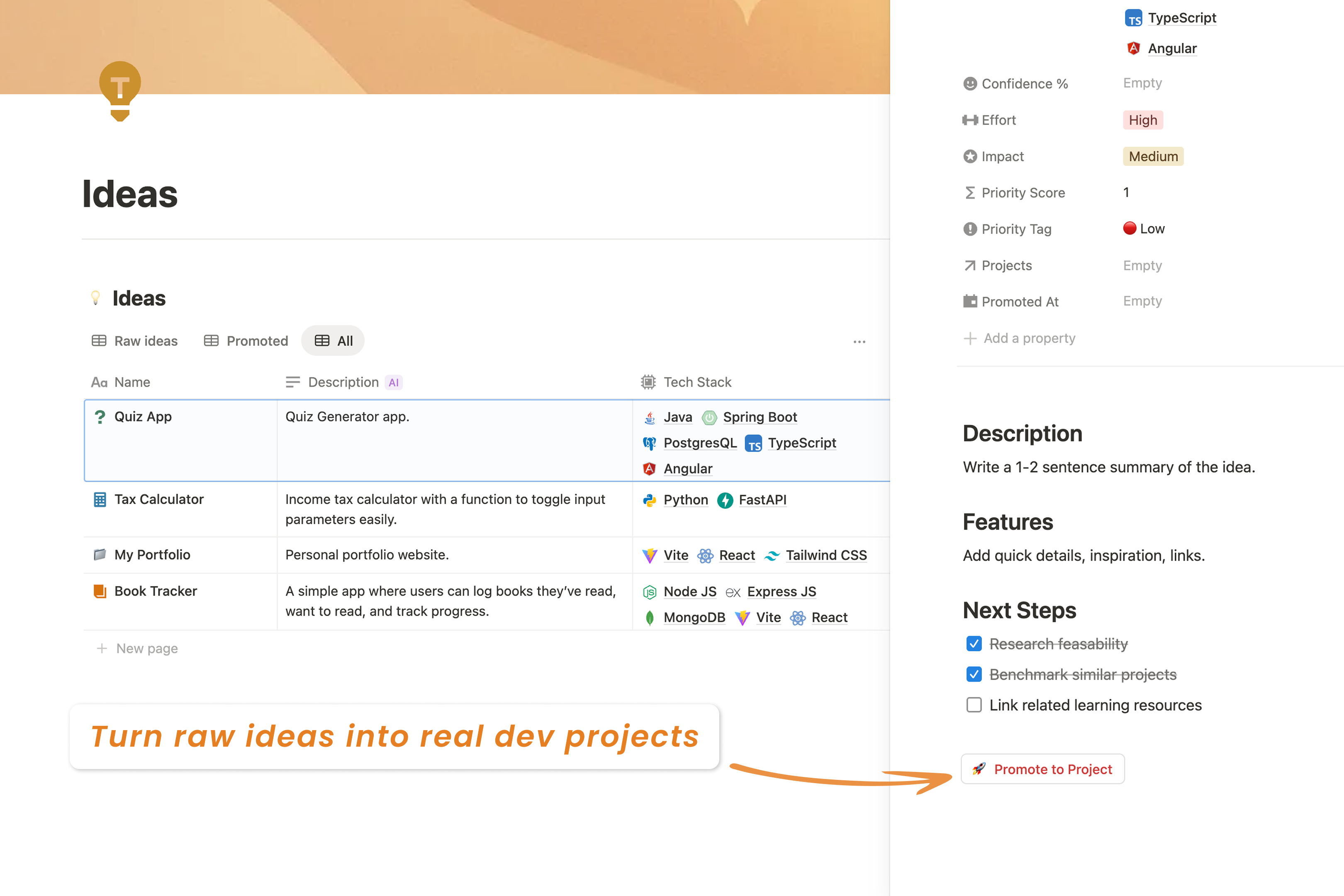Click the rocket icon on Promote button
This screenshot has width=1344, height=896.
coord(979,769)
